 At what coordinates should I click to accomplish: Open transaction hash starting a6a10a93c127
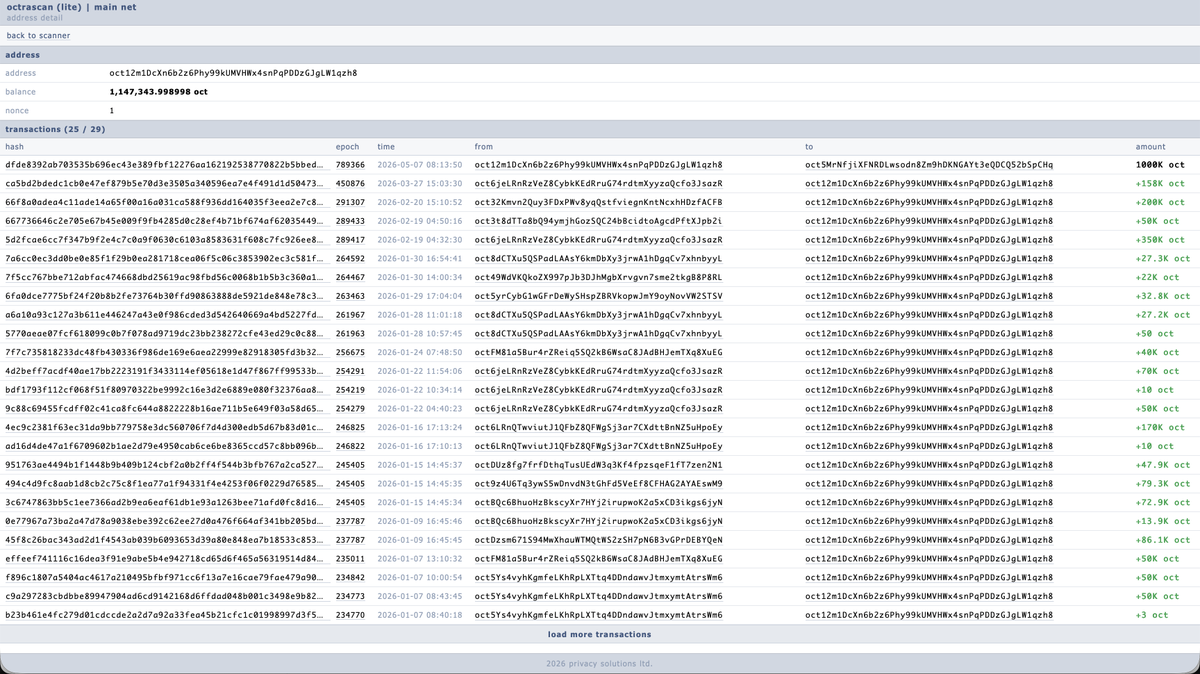[165, 315]
